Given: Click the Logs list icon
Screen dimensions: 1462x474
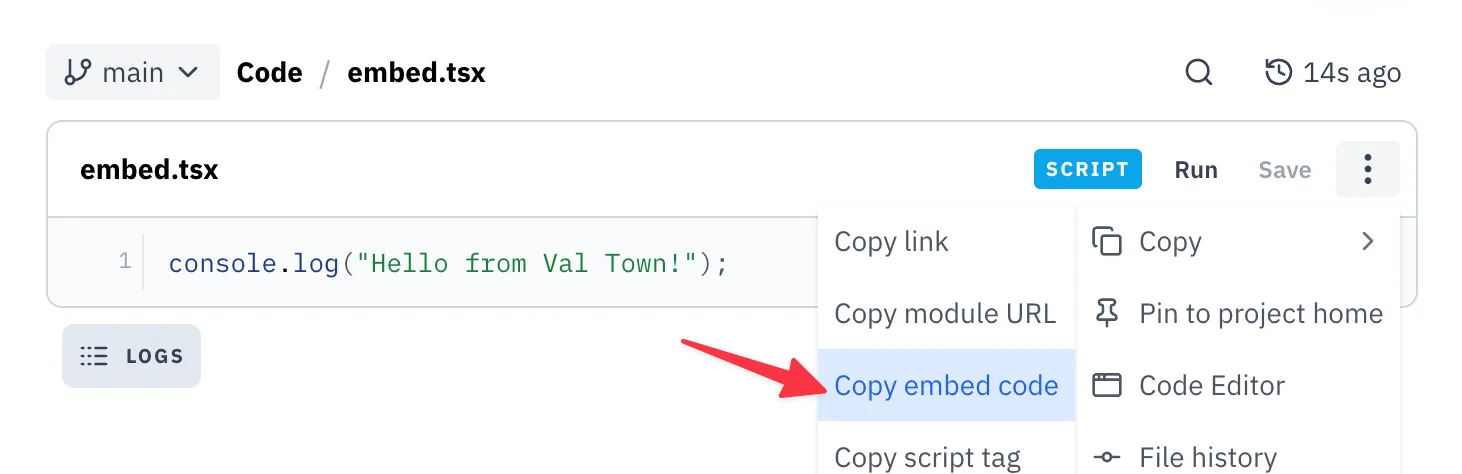Looking at the screenshot, I should point(94,356).
